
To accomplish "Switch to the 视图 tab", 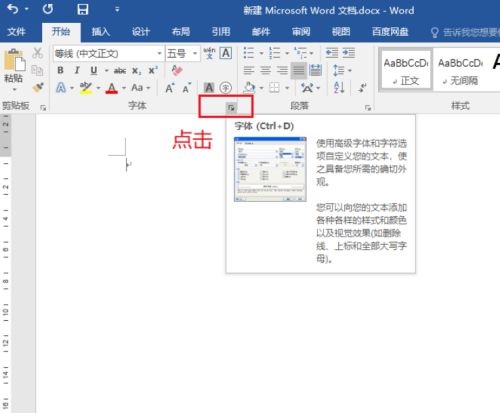I will click(341, 32).
